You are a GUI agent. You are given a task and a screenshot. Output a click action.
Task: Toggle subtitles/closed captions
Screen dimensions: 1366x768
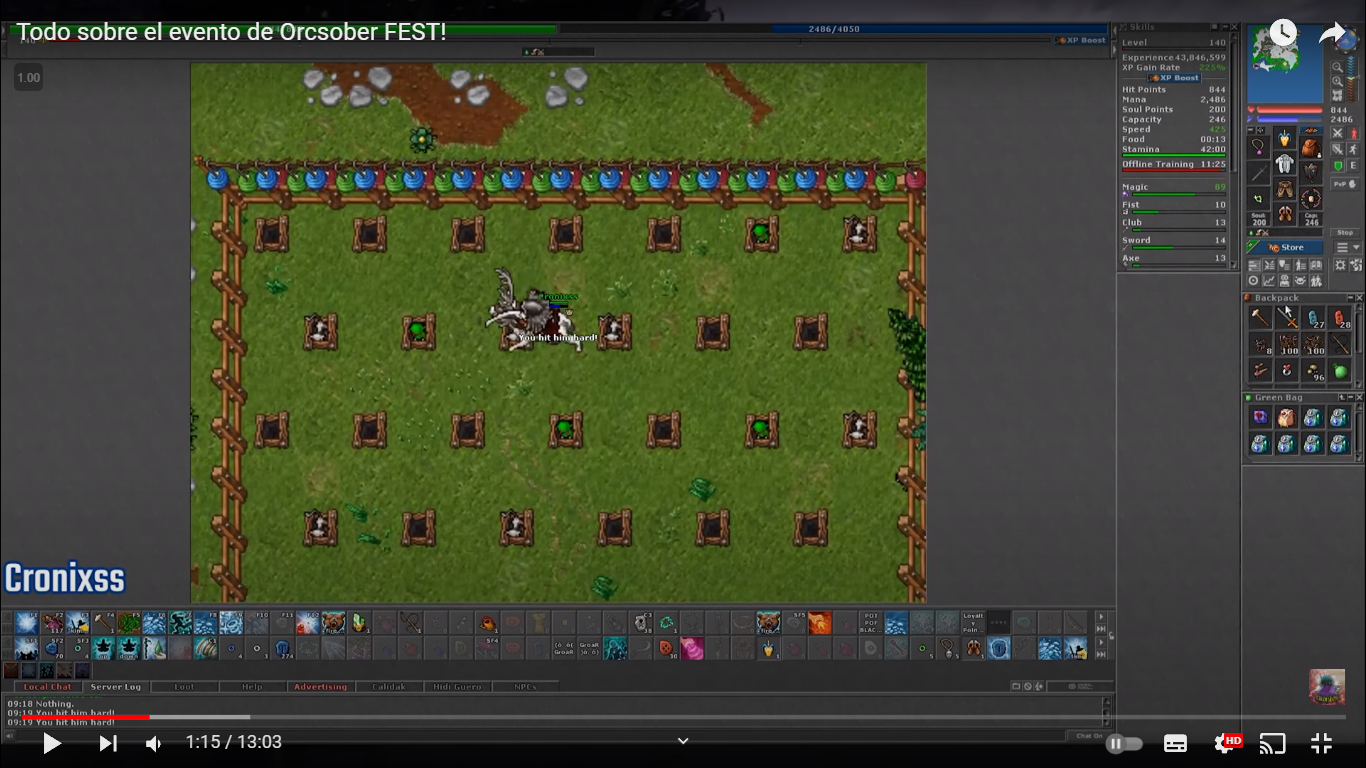click(1176, 743)
